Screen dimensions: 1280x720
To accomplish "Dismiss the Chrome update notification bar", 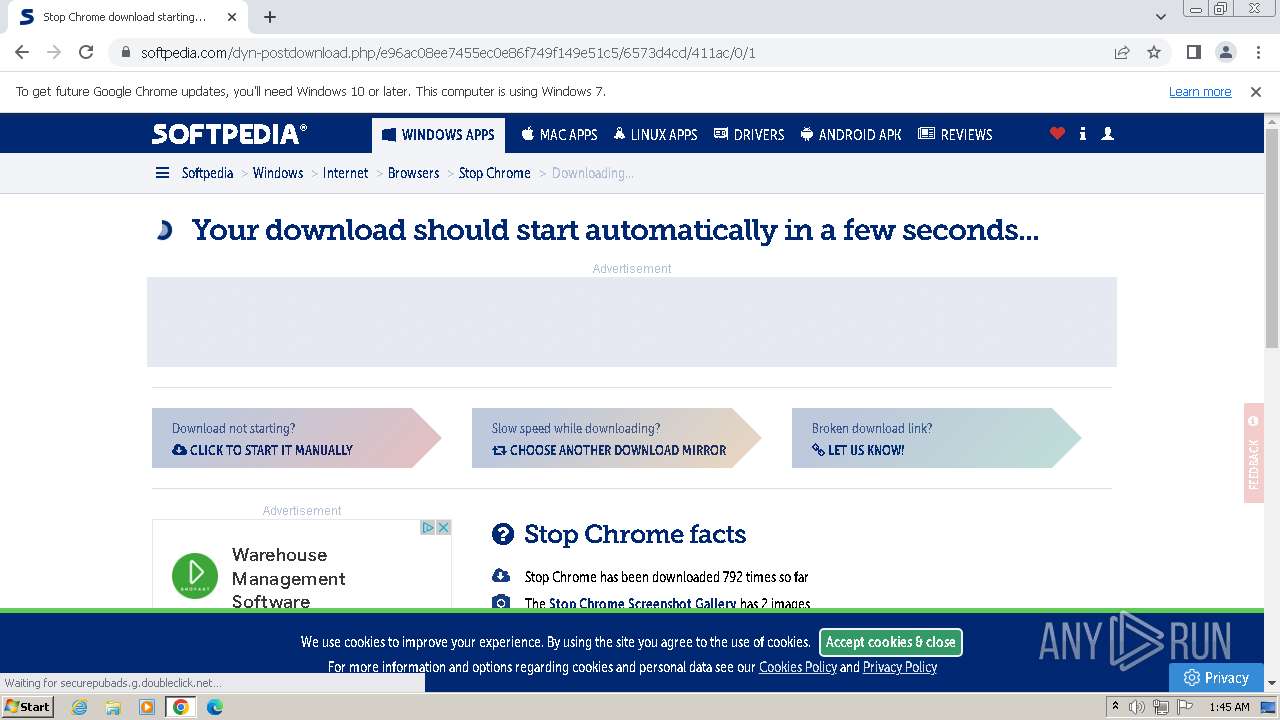I will click(1256, 92).
